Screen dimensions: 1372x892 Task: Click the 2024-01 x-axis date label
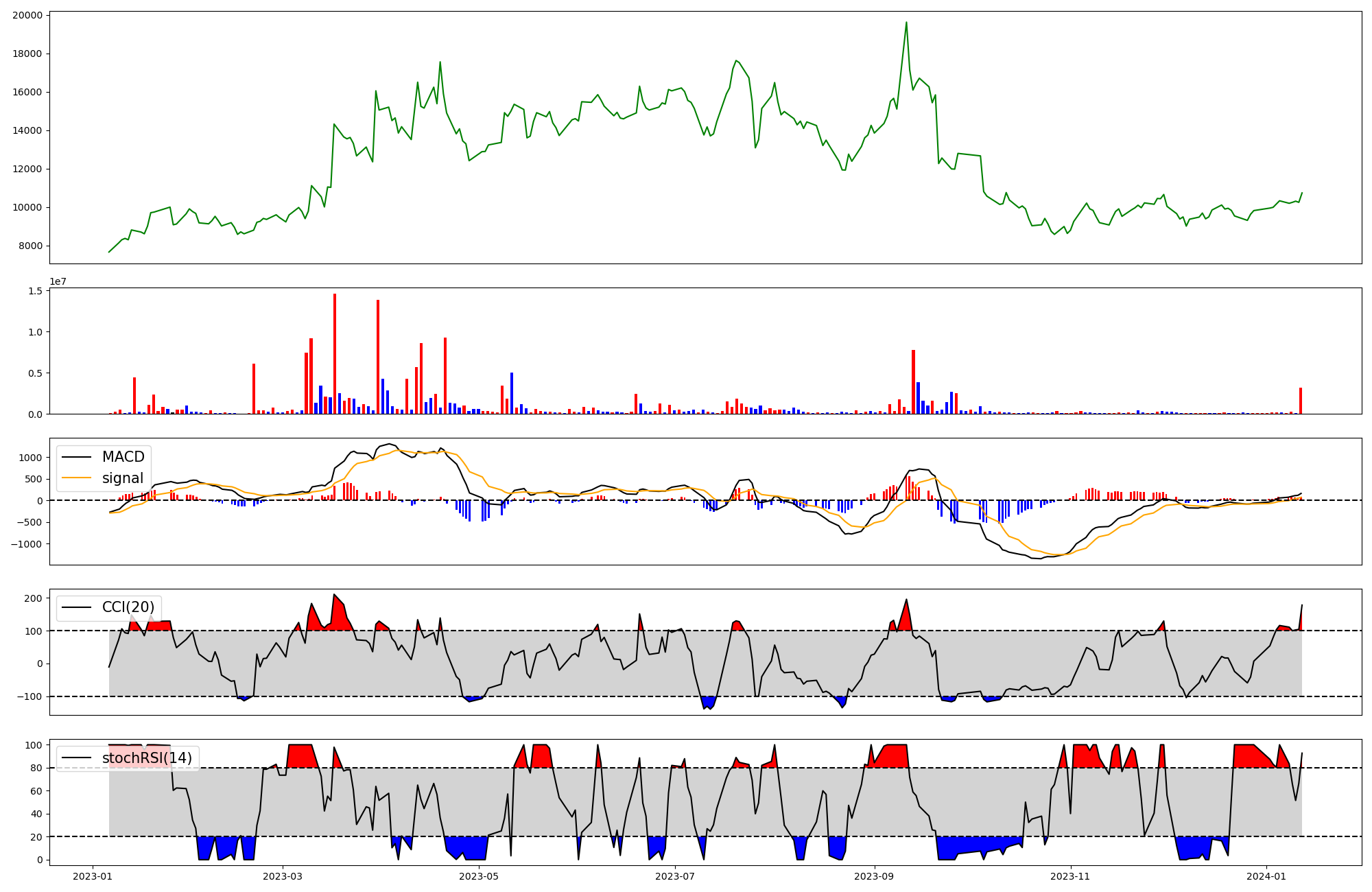1266,876
